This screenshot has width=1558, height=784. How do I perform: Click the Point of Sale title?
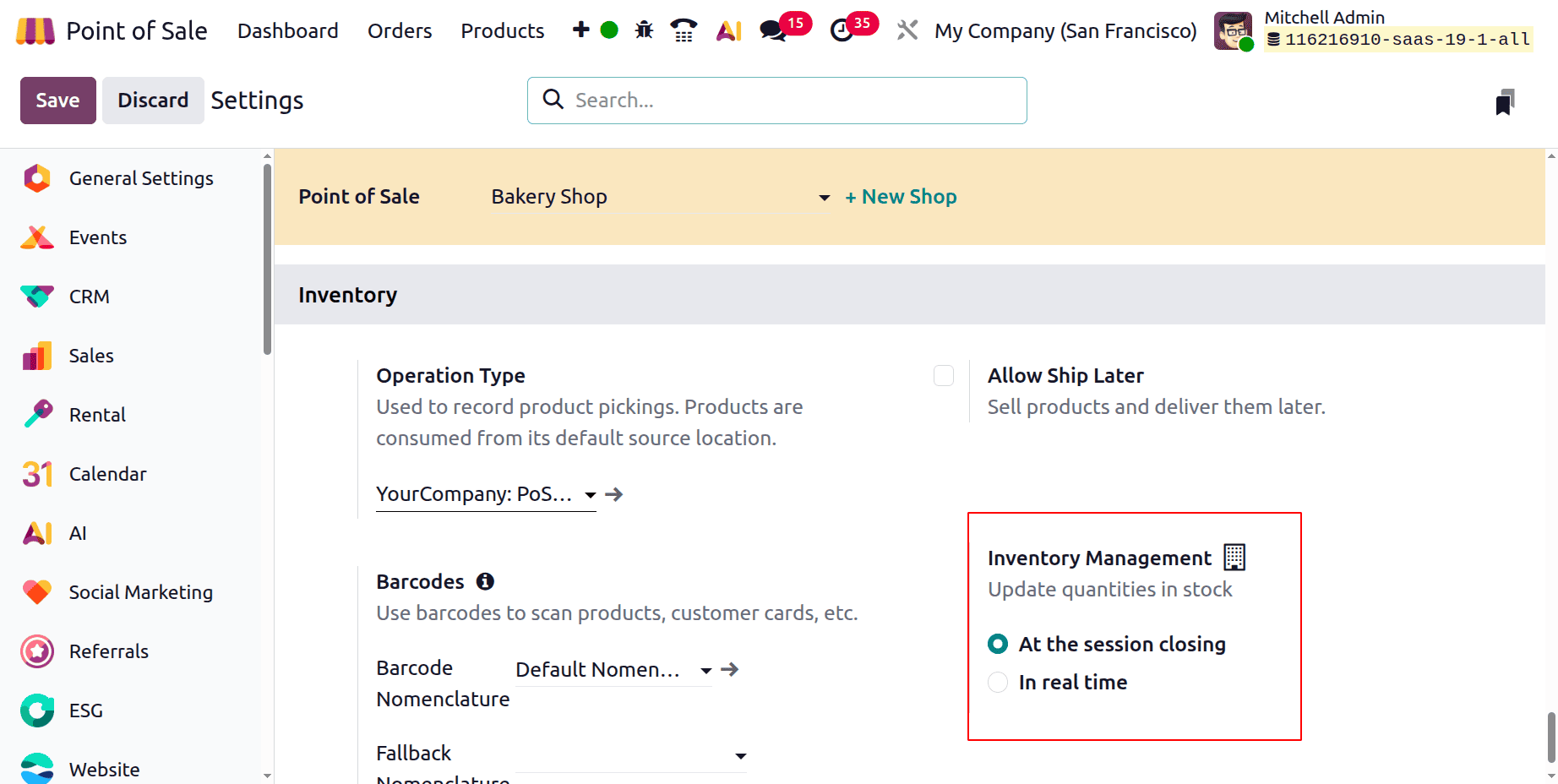137,31
